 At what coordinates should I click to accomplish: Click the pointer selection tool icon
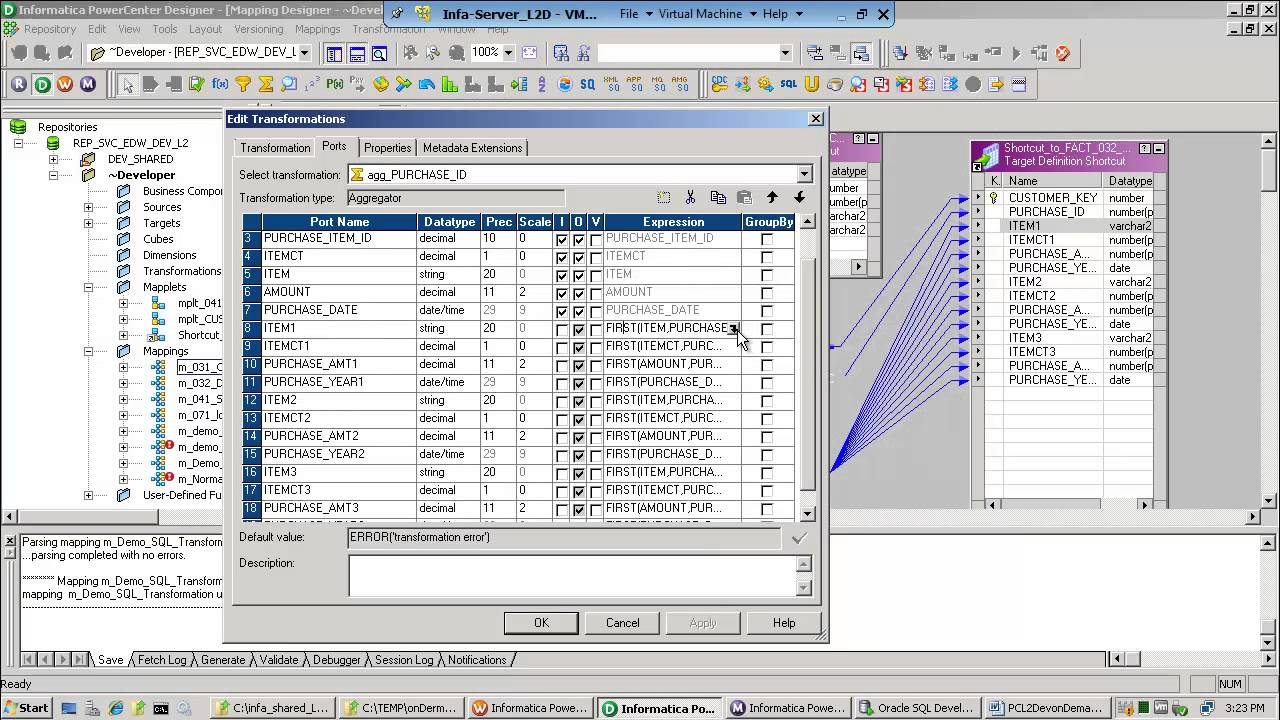[x=128, y=84]
